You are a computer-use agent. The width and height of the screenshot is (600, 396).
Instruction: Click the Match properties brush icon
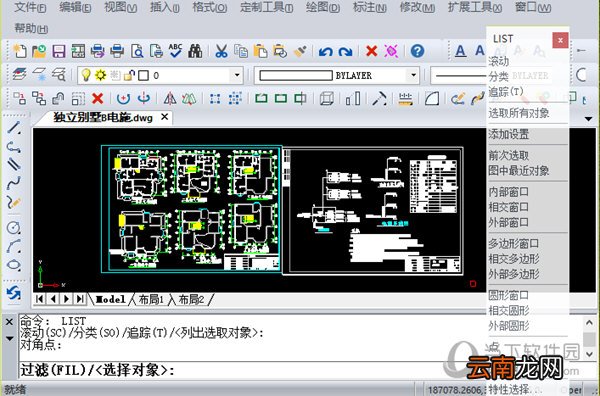click(x=300, y=51)
